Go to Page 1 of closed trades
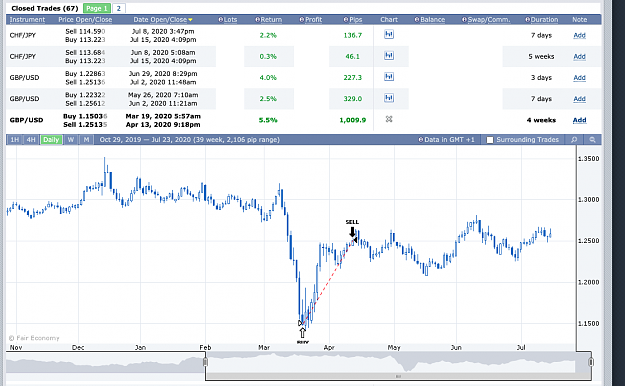Image resolution: width=625 pixels, height=386 pixels. (x=97, y=8)
